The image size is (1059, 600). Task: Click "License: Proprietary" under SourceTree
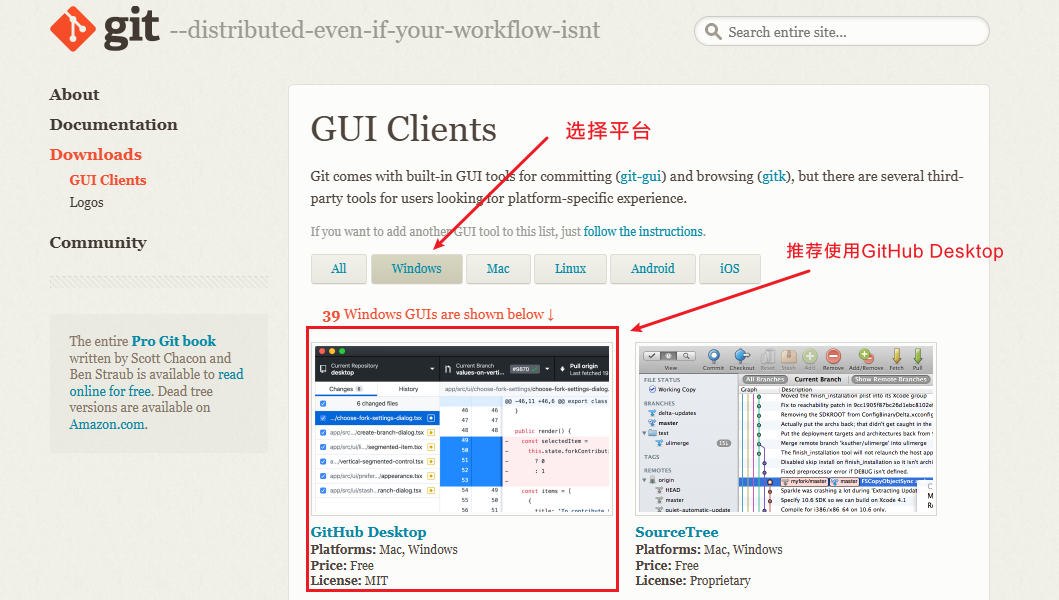pos(693,581)
